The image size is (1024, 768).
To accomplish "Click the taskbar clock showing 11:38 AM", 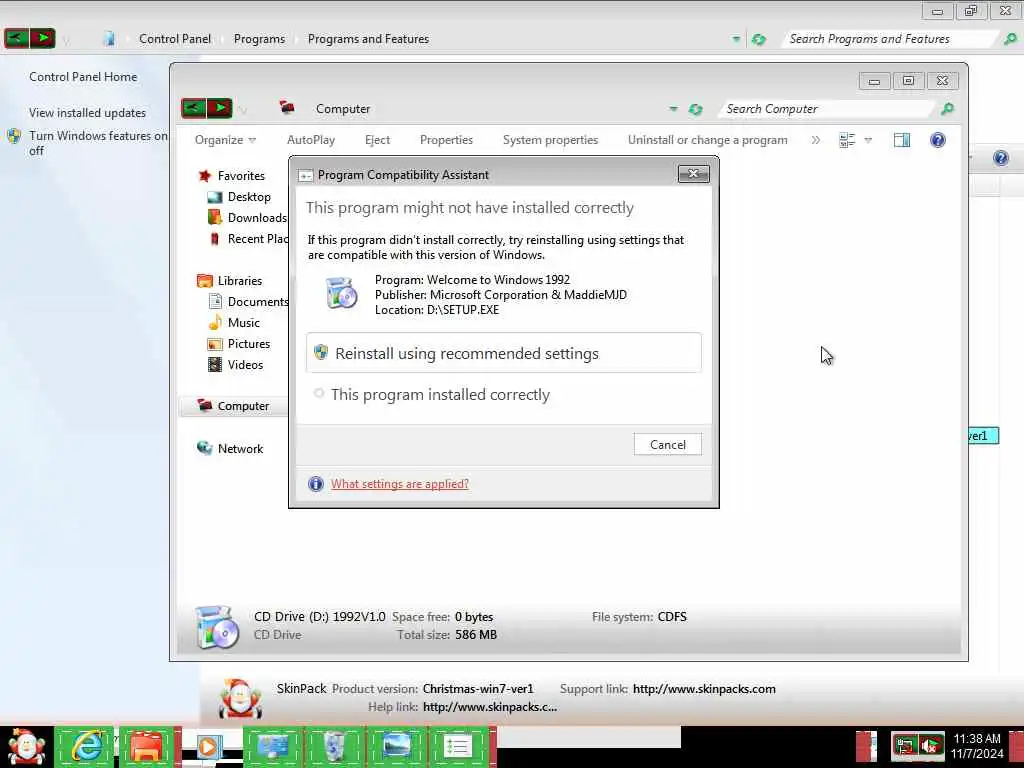I will pos(977,746).
